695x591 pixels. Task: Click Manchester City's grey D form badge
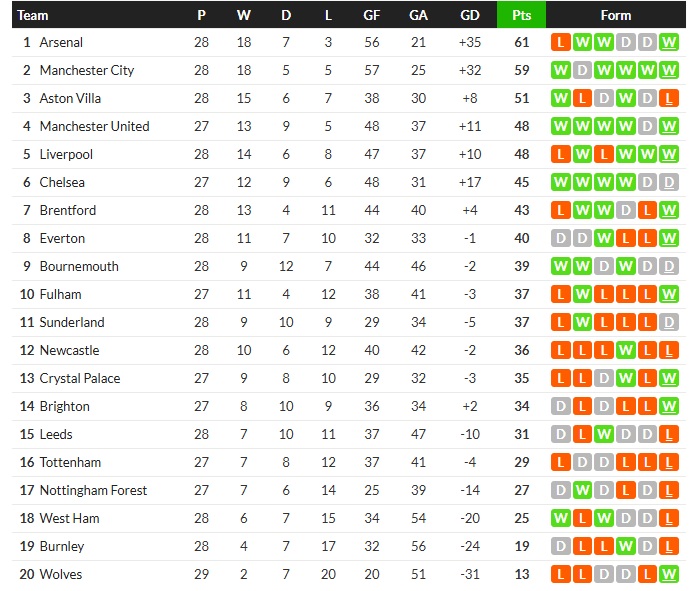coord(582,71)
